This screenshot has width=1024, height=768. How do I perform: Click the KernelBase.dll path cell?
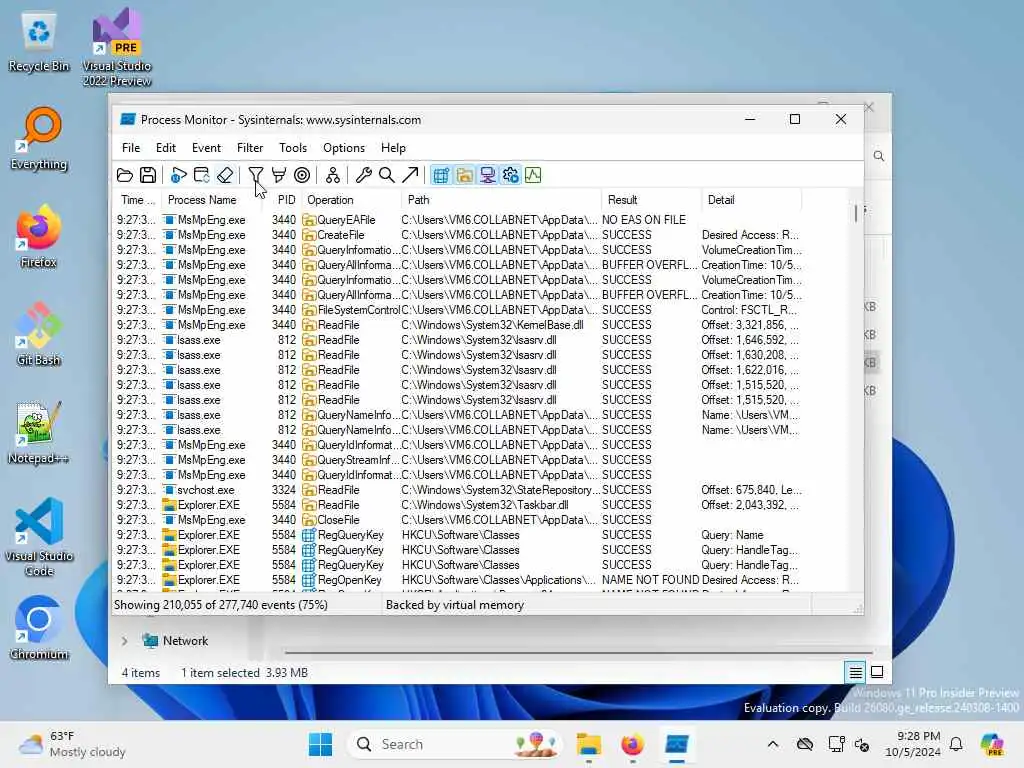click(x=493, y=325)
